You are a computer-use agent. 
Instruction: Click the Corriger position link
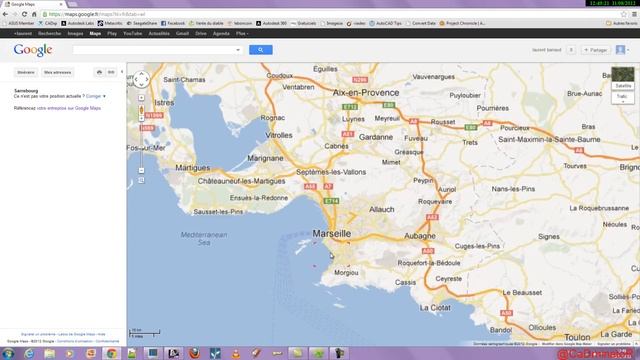pyautogui.click(x=93, y=96)
